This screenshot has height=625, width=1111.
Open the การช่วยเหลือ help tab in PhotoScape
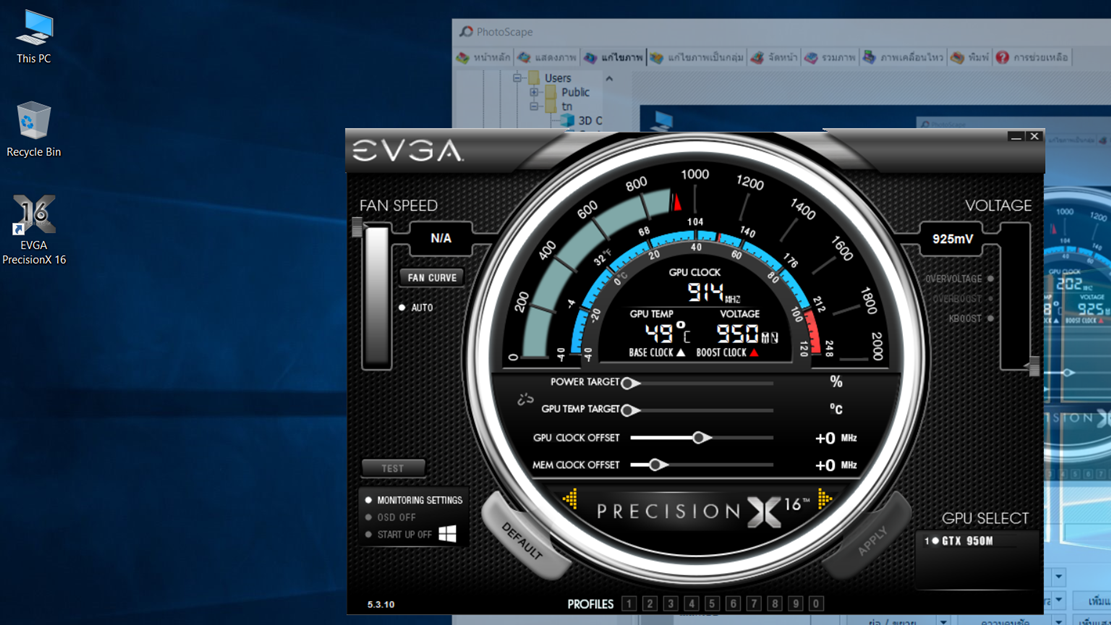pos(1032,57)
